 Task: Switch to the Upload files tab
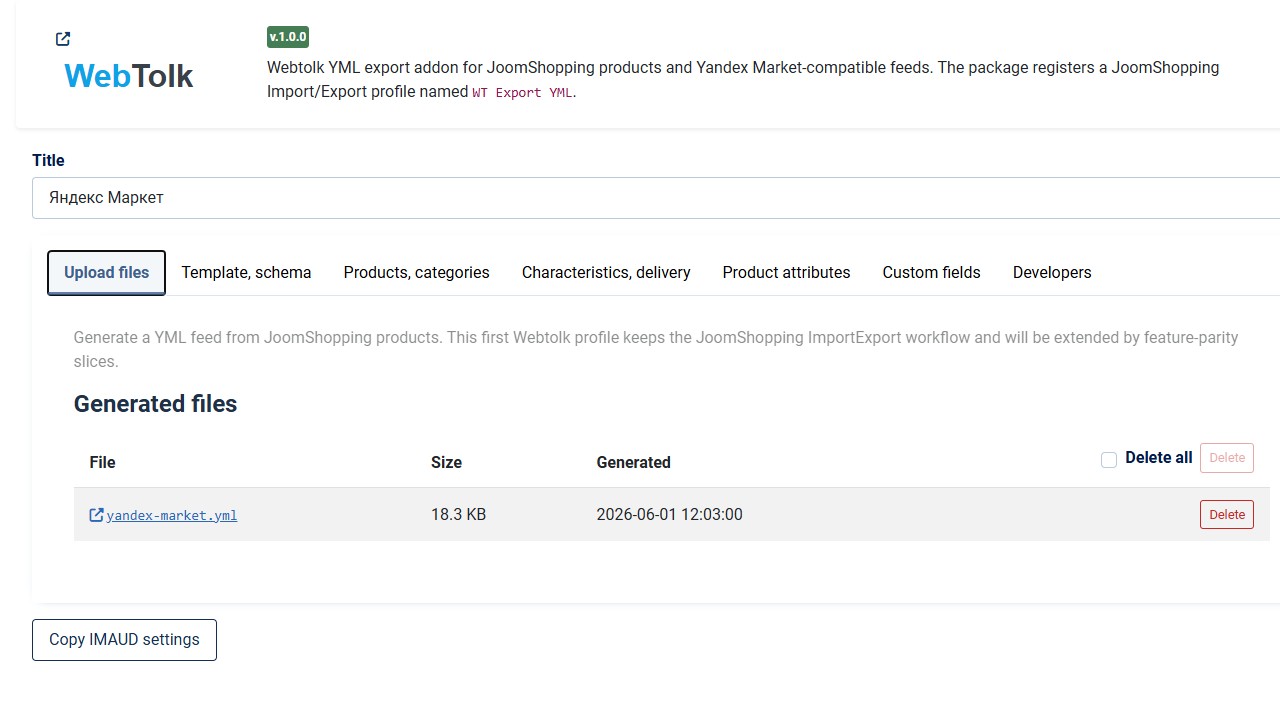(x=107, y=273)
